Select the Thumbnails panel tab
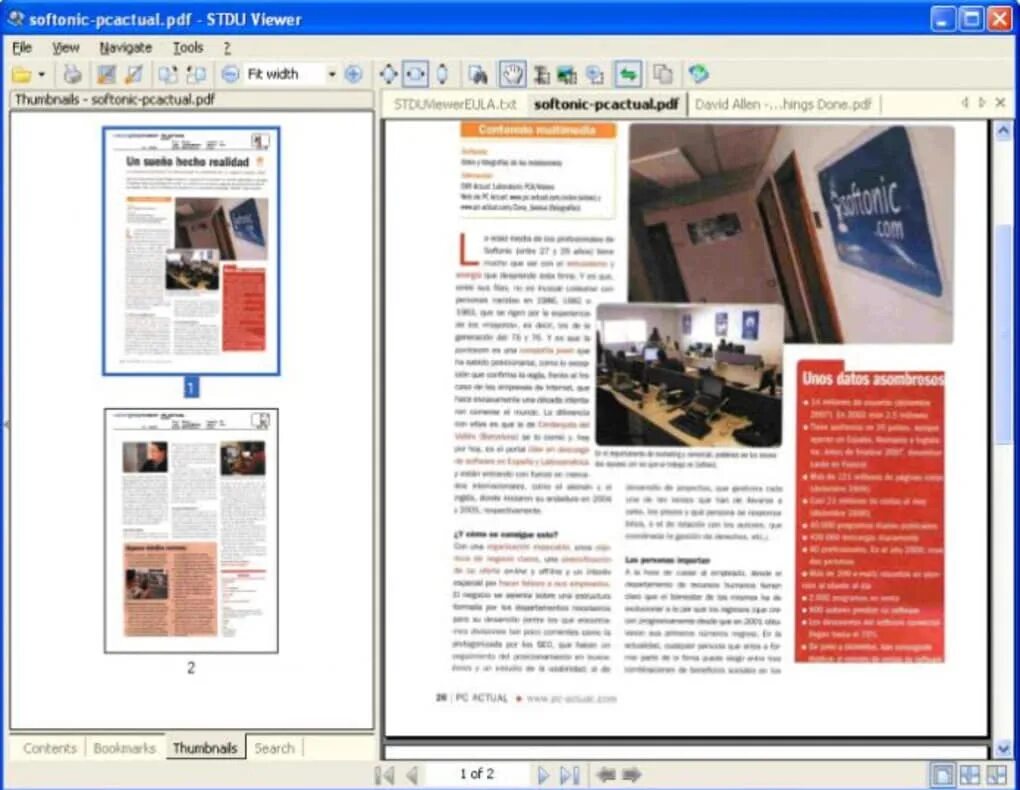This screenshot has height=790, width=1020. pos(205,748)
